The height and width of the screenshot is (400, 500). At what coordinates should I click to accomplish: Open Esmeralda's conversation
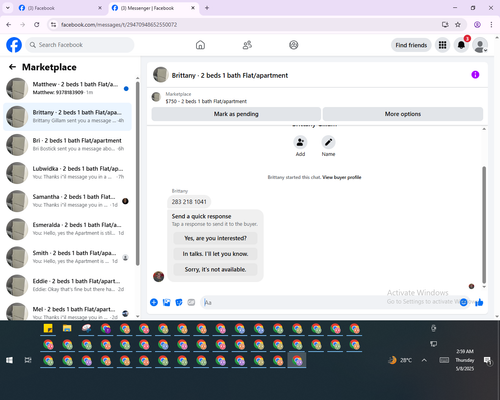tap(68, 229)
